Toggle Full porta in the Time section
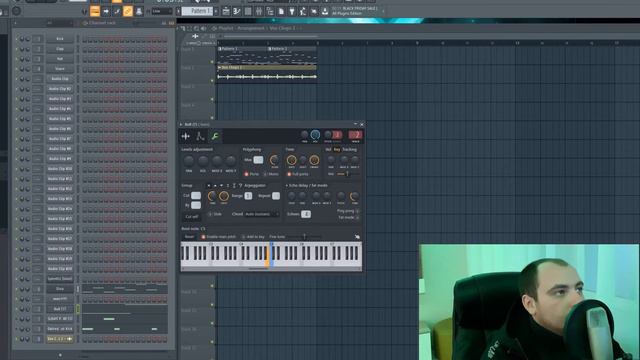 (x=298, y=174)
